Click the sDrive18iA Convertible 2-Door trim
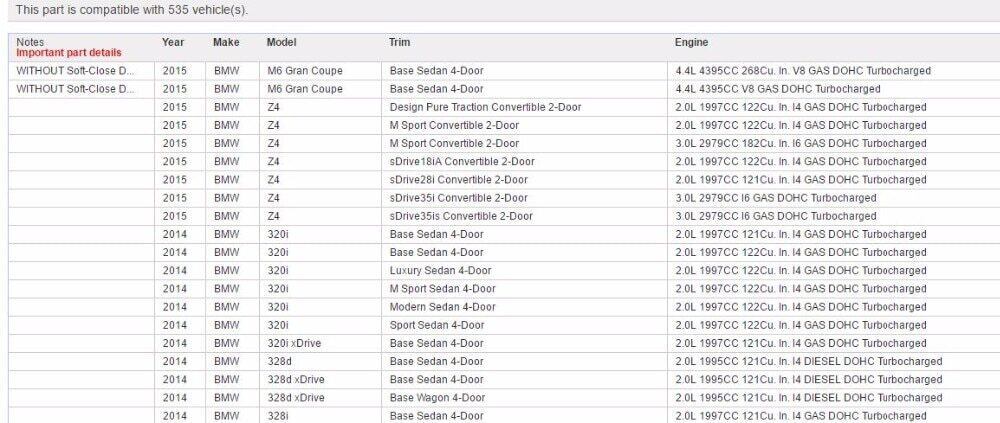 point(461,162)
